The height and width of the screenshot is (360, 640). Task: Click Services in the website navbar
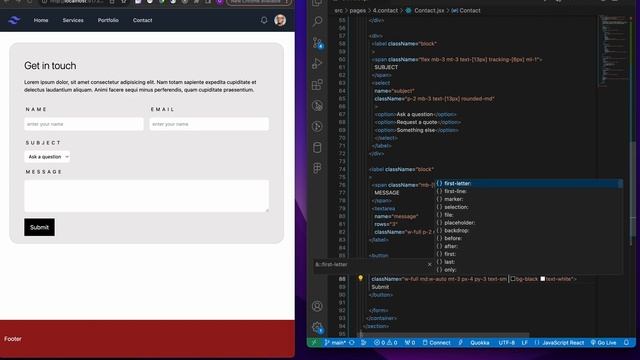pyautogui.click(x=73, y=20)
